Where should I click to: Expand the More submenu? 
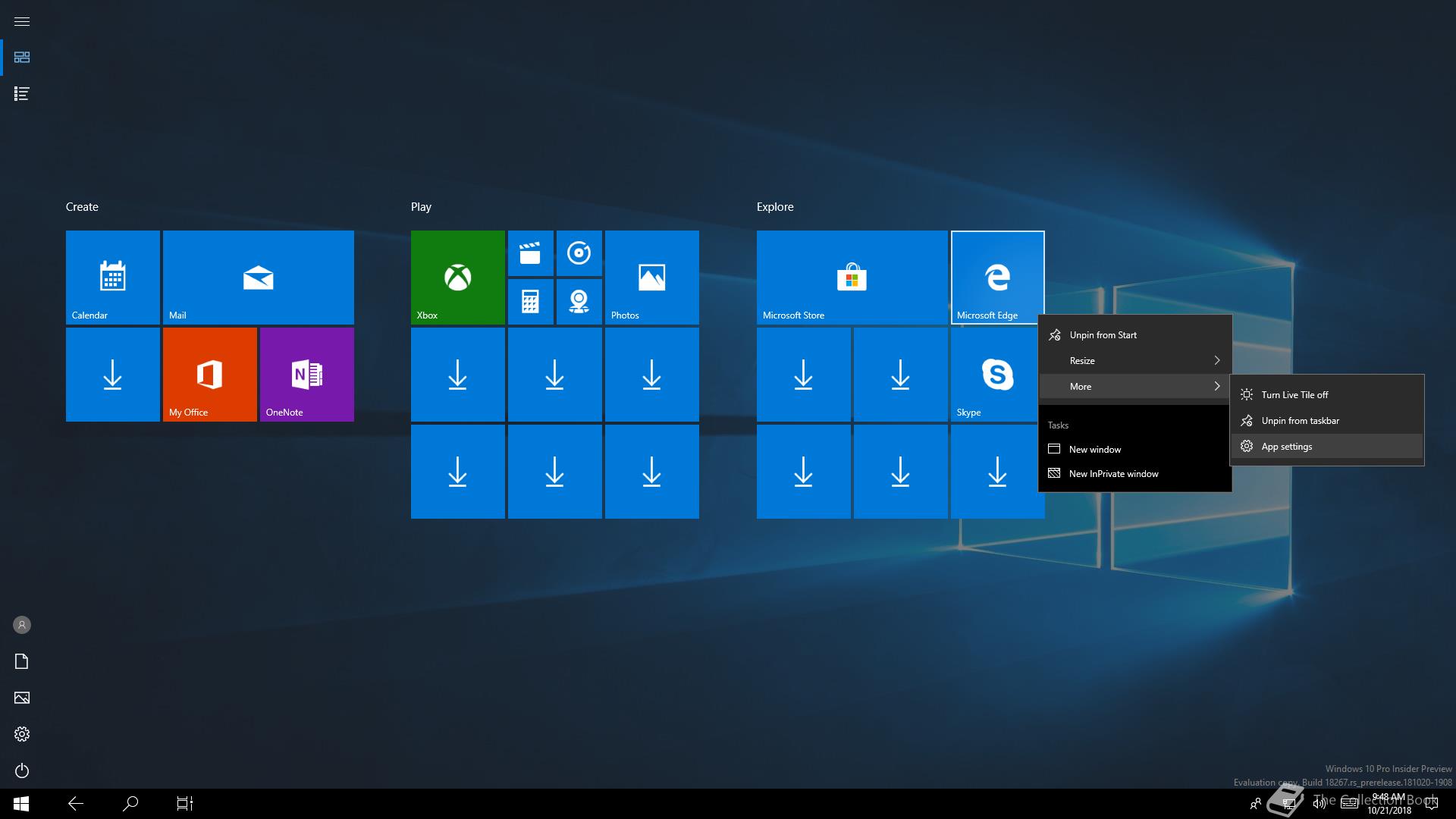click(1134, 387)
